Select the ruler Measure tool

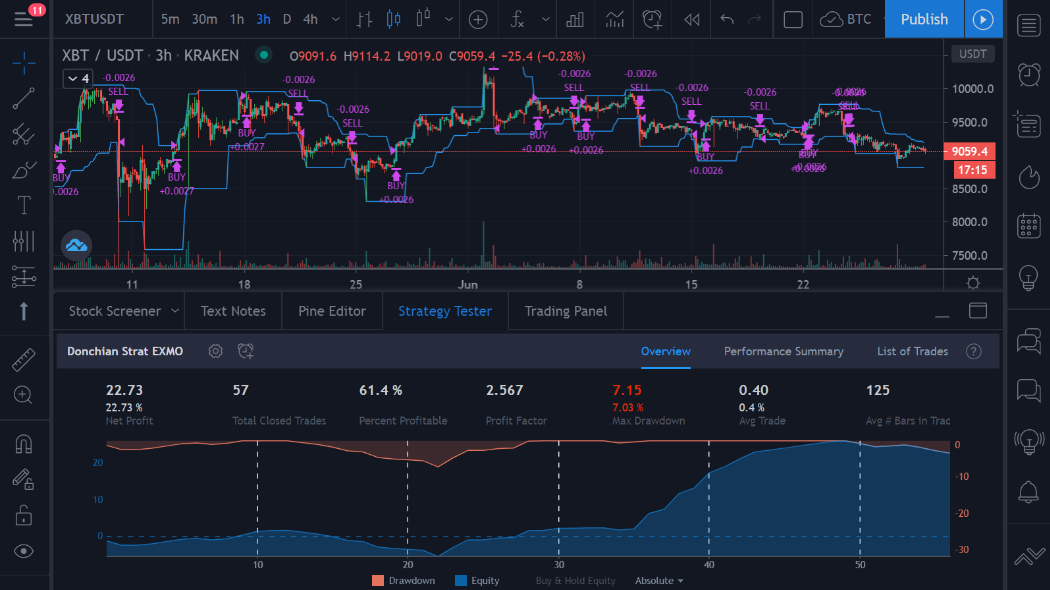click(24, 358)
